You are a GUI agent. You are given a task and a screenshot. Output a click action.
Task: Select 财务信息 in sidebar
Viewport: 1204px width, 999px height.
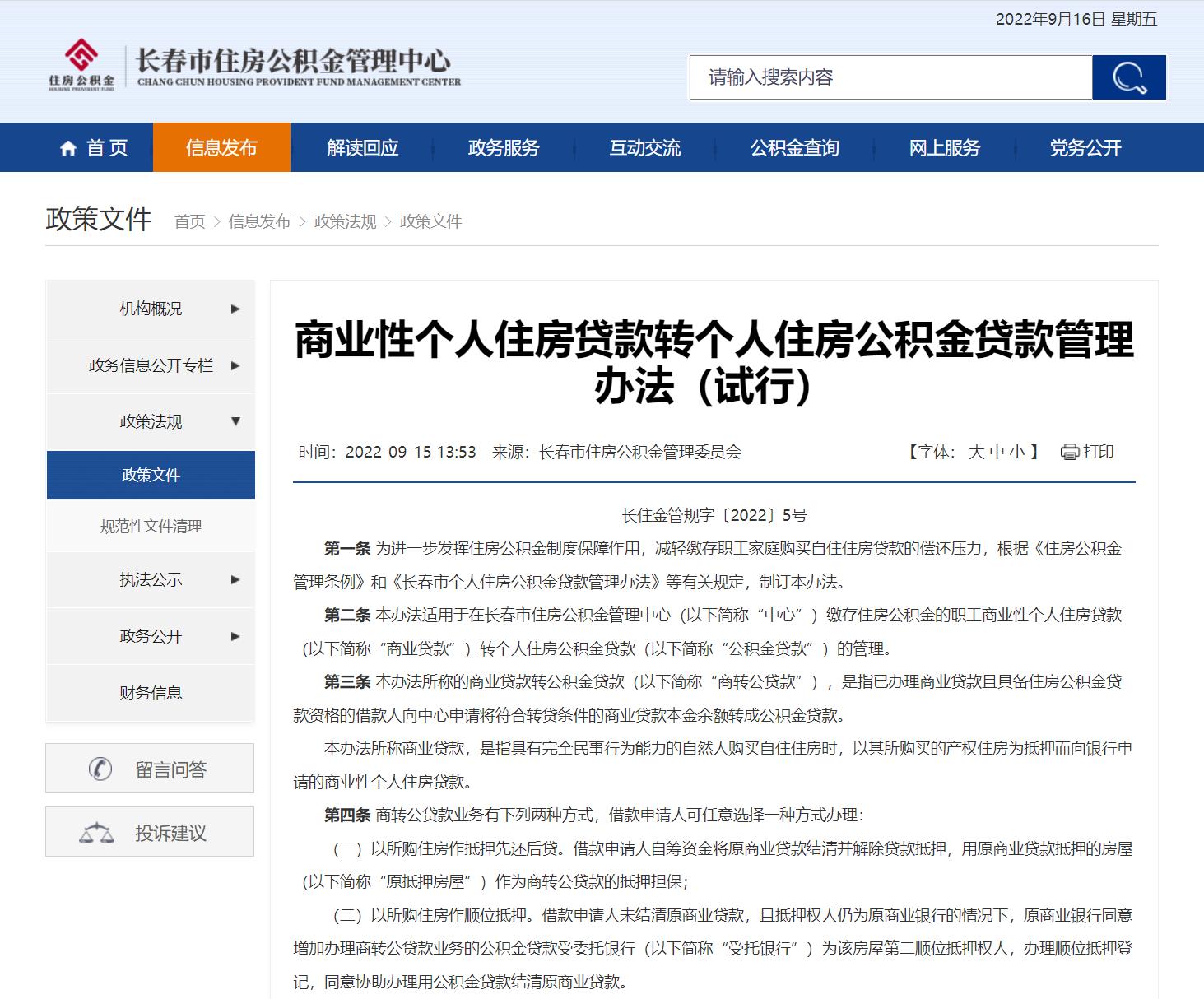click(151, 693)
